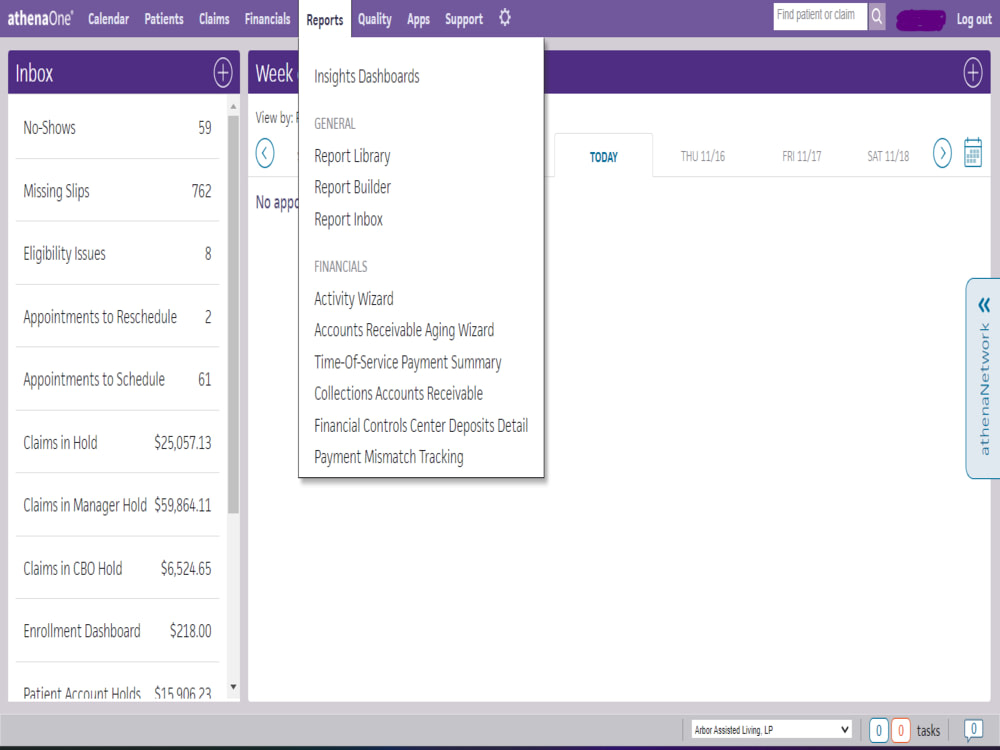Click $25,057.13 Claims in Hold amount
The width and height of the screenshot is (1000, 750).
click(183, 443)
